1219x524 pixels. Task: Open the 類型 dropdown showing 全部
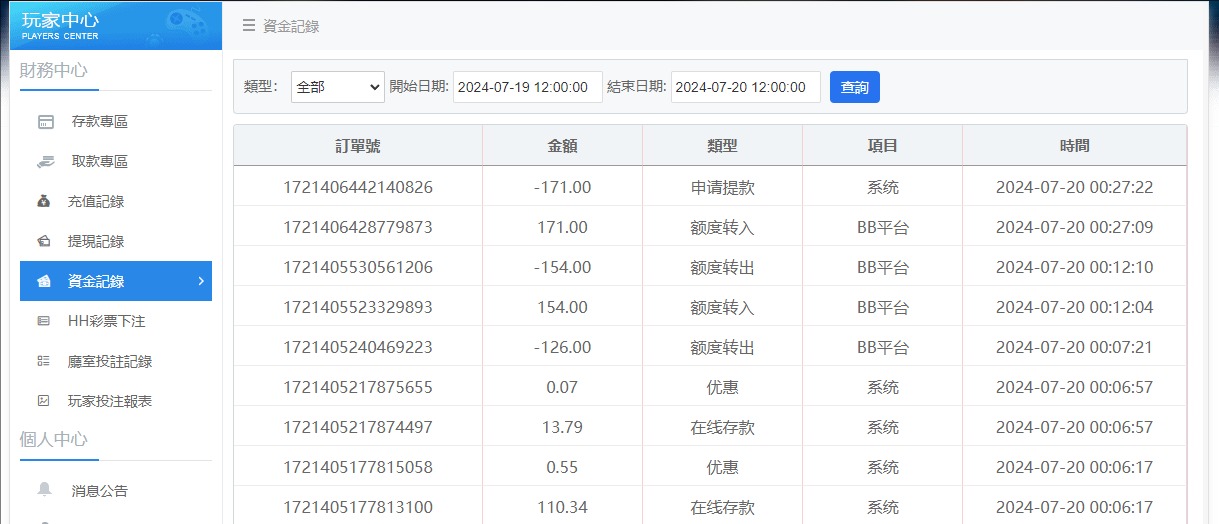337,87
